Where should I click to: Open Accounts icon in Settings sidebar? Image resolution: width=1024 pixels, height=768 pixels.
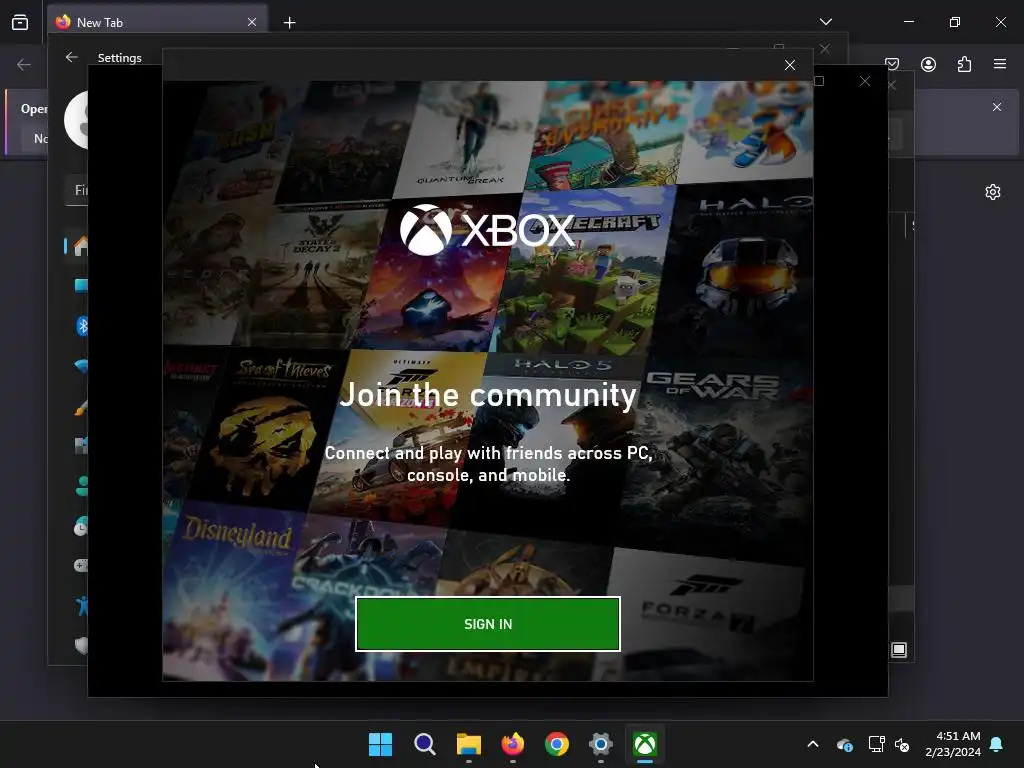82,486
